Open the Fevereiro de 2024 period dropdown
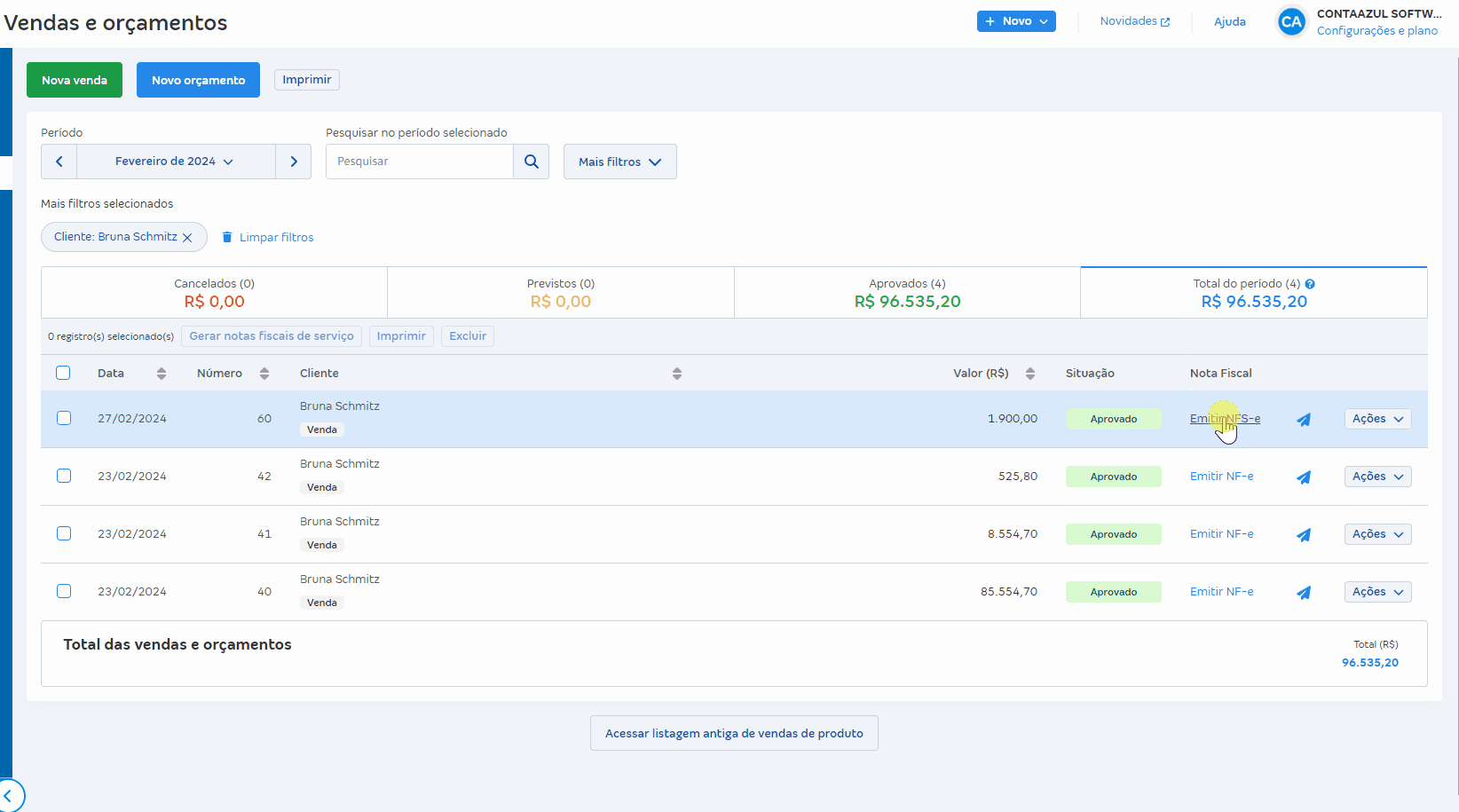This screenshot has height=812, width=1459. click(x=175, y=162)
